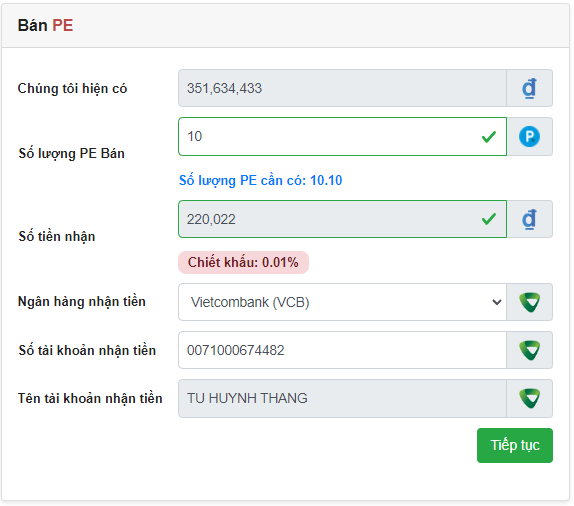
Task: Click the dong currency icon beside available balance
Action: [x=529, y=88]
